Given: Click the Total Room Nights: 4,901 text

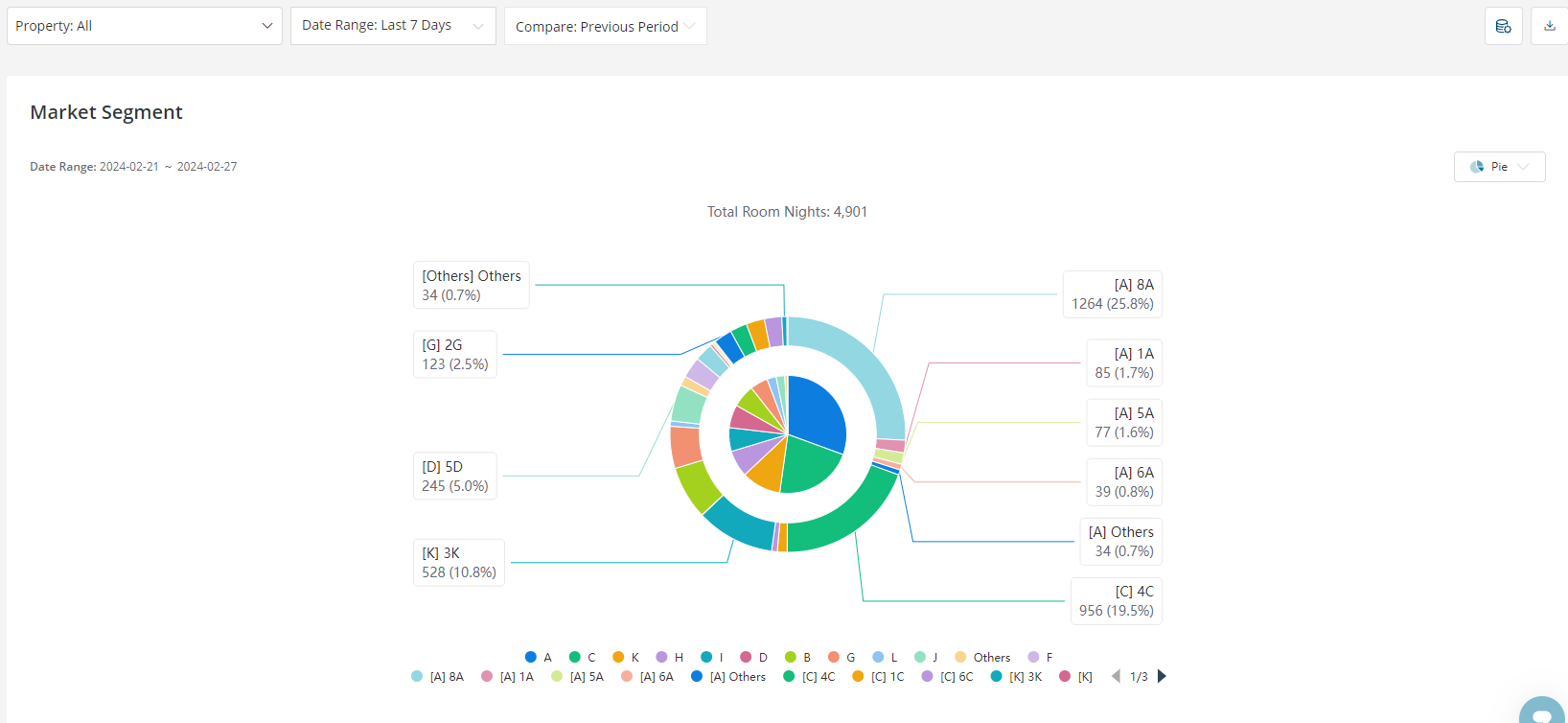Looking at the screenshot, I should (788, 212).
